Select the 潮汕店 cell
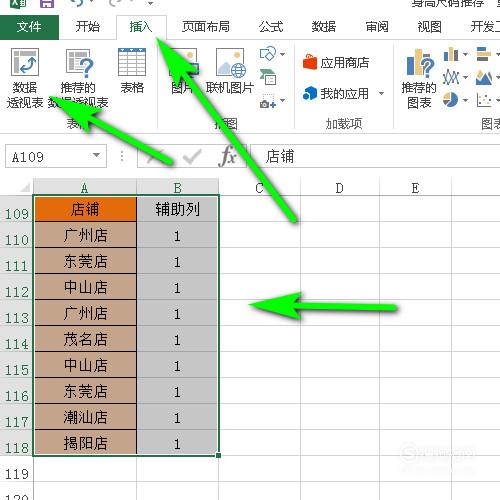Image resolution: width=500 pixels, height=500 pixels. click(85, 417)
